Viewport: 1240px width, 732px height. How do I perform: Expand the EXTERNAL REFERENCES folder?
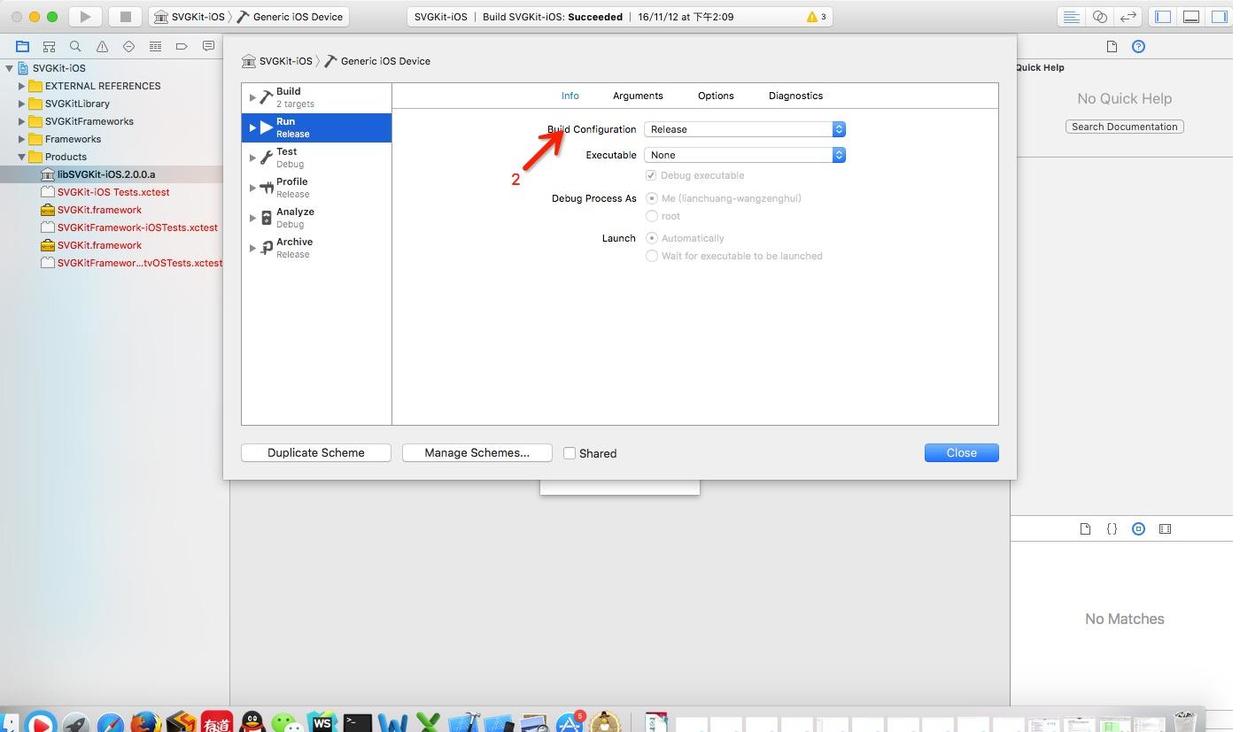pos(21,86)
